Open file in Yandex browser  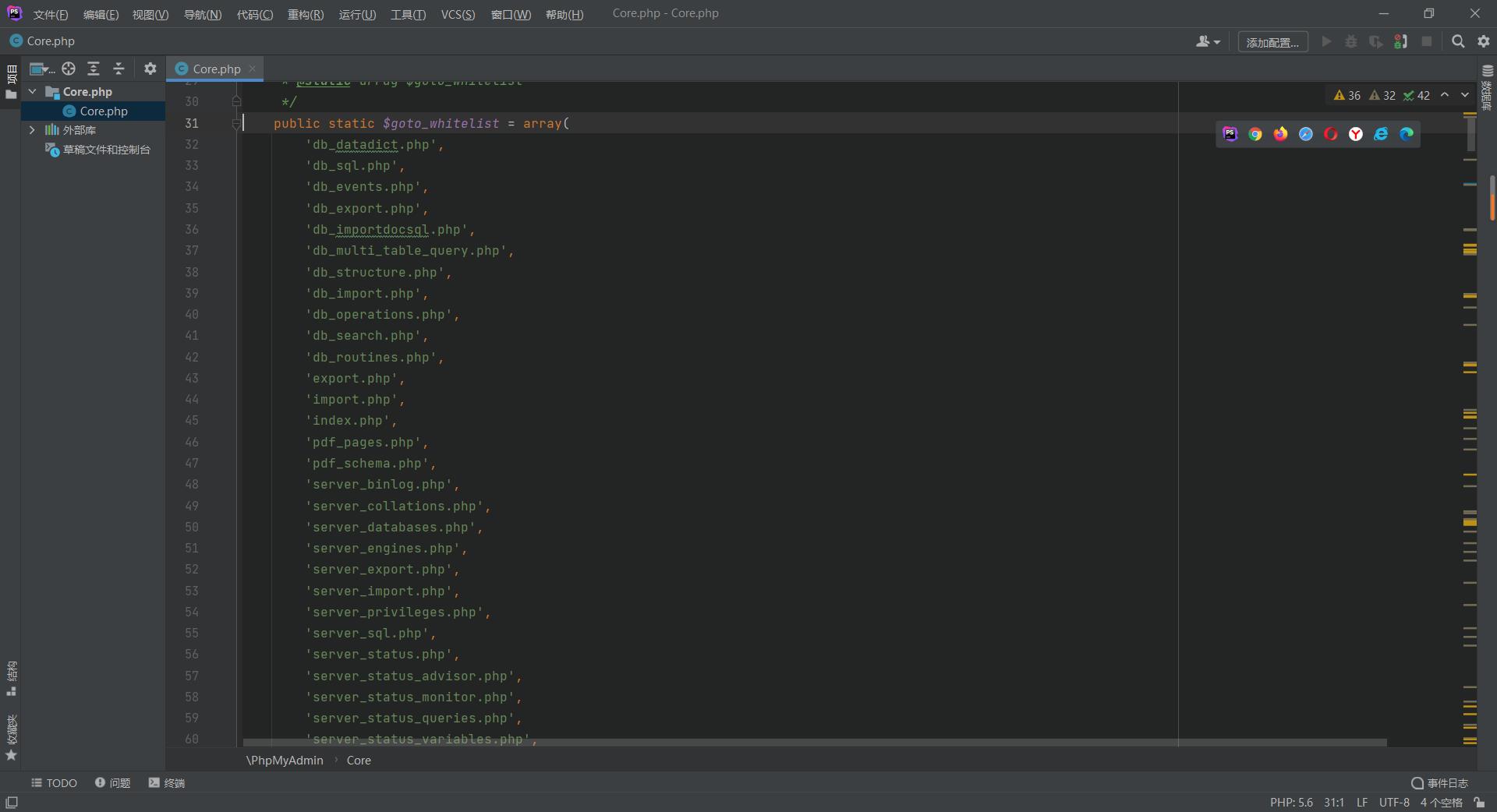click(x=1356, y=134)
